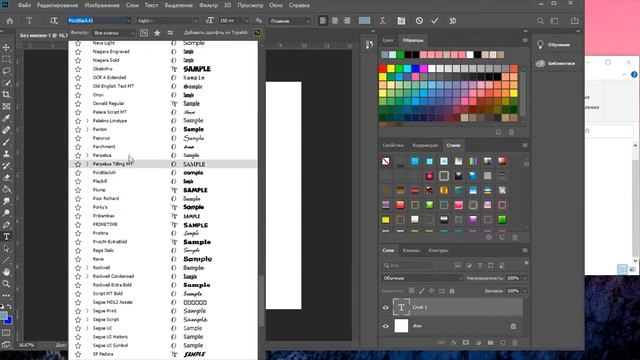Select the Pen tool

click(x=6, y=225)
